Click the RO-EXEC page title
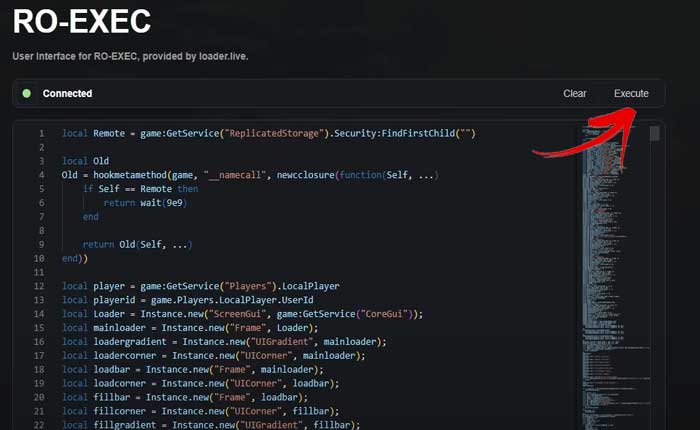Viewport: 700px width, 430px height. pyautogui.click(x=82, y=21)
